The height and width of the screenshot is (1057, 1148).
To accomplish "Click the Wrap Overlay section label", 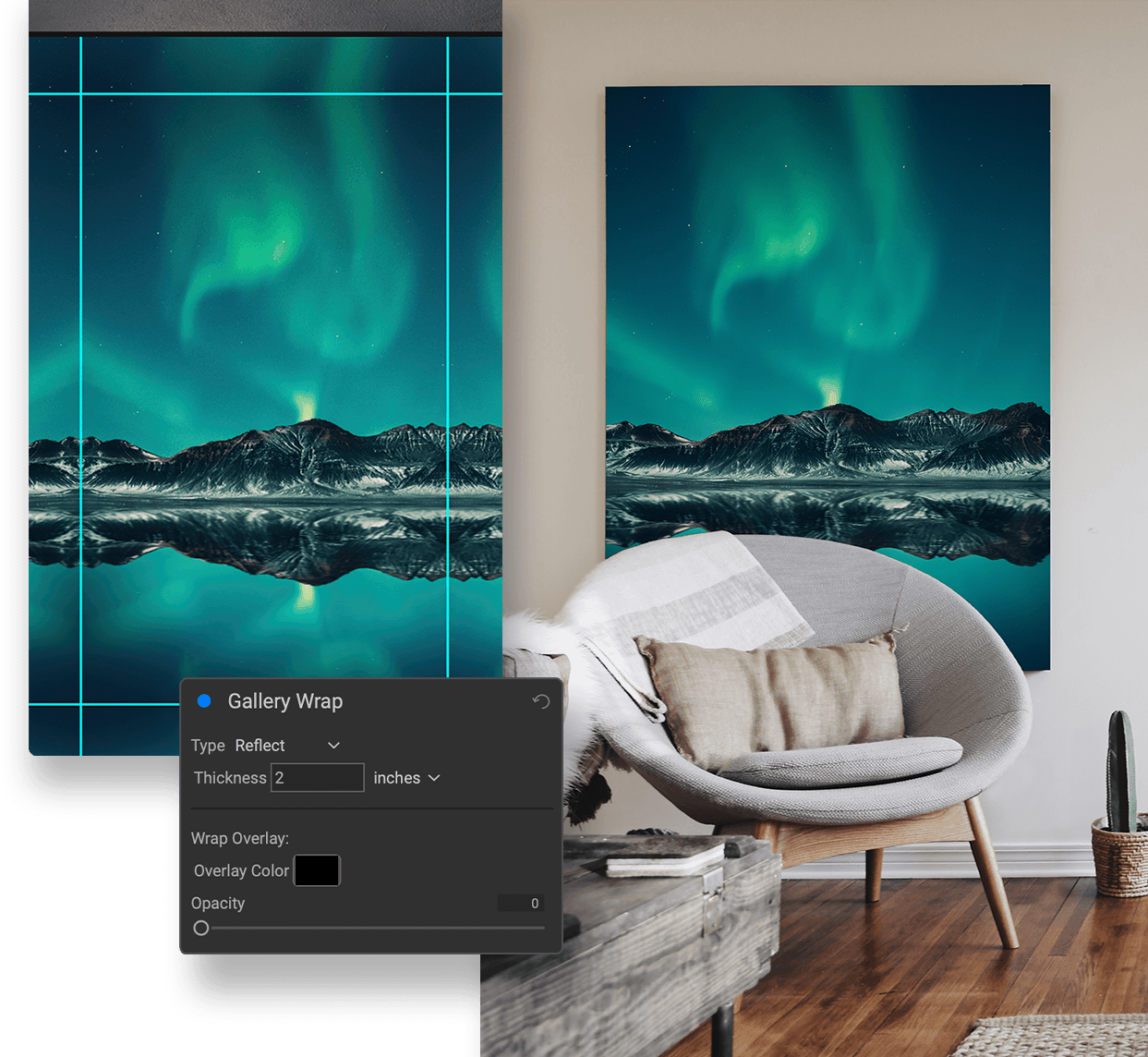I will coord(240,838).
